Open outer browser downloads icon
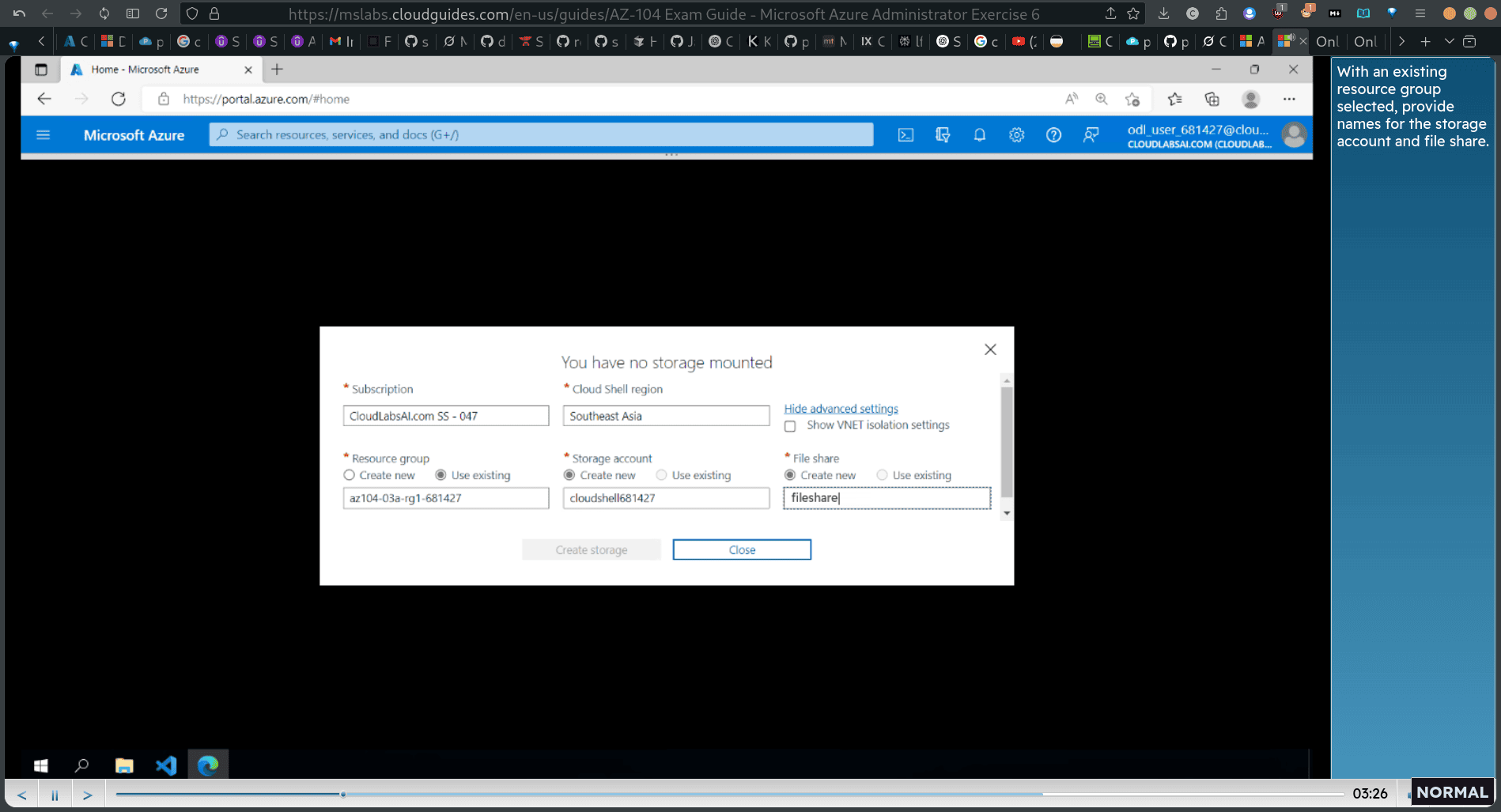The height and width of the screenshot is (812, 1501). point(1163,13)
